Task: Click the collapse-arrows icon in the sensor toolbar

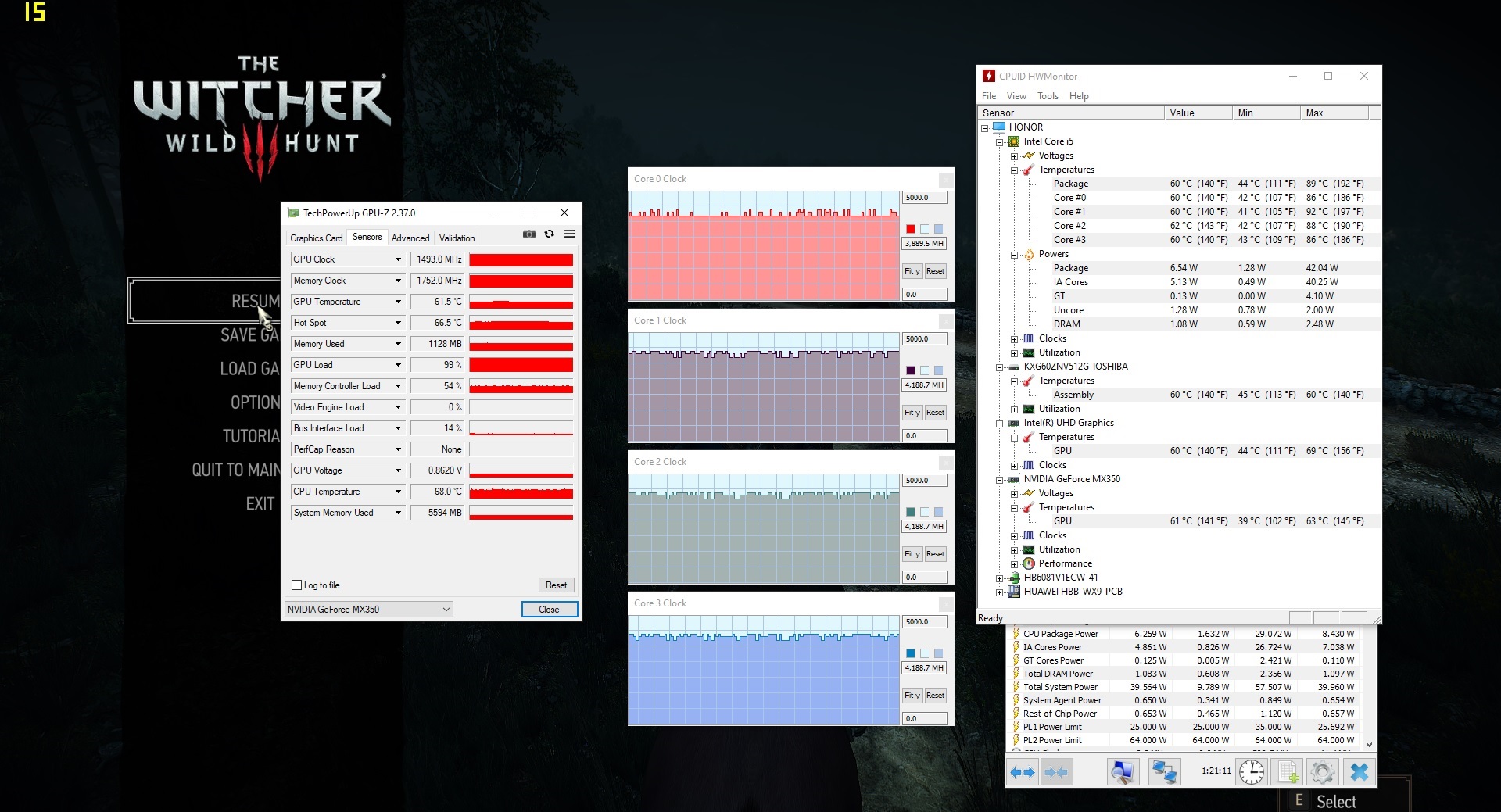Action: pyautogui.click(x=1056, y=772)
